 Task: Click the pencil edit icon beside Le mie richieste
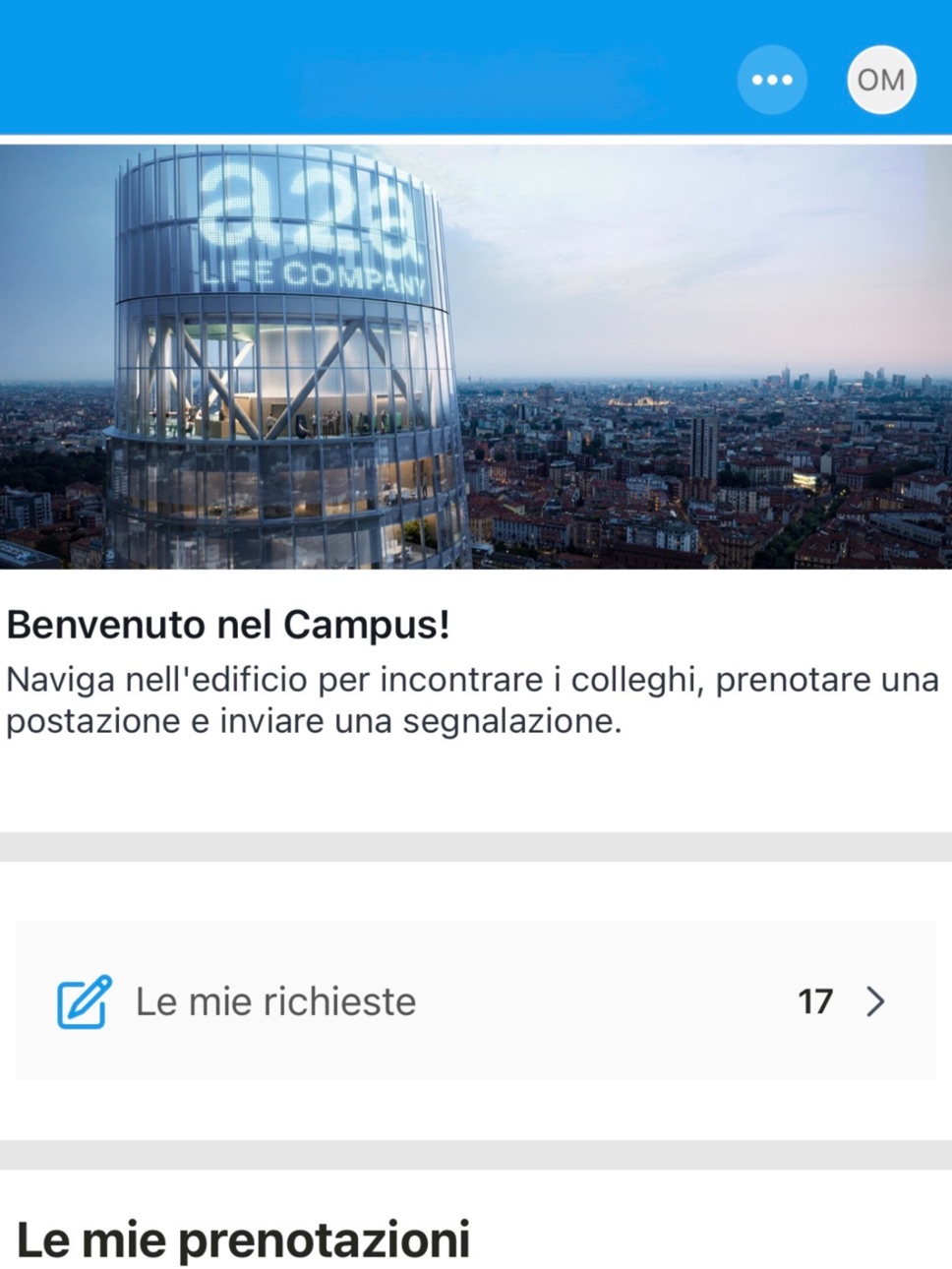click(x=85, y=1001)
